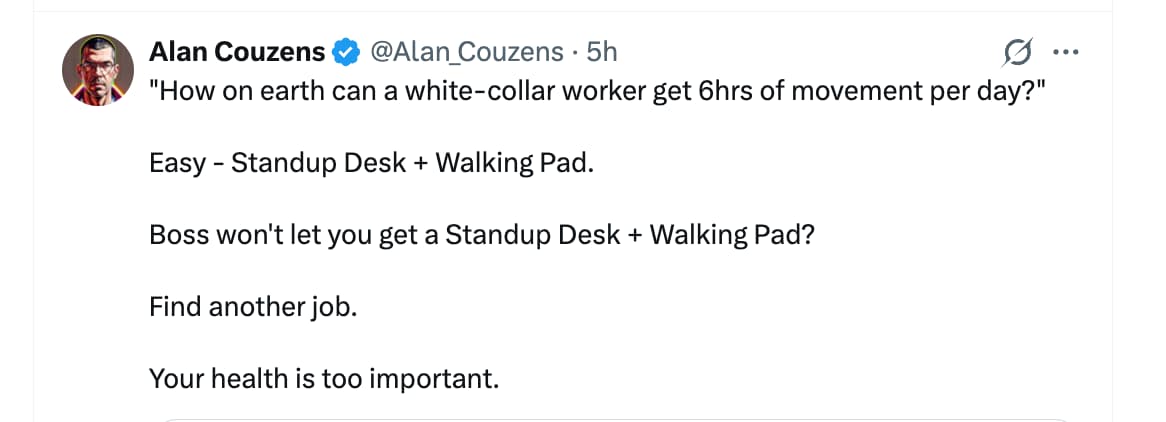The width and height of the screenshot is (1166, 422).
Task: Open Alan Couzens' profile avatar
Action: point(98,69)
